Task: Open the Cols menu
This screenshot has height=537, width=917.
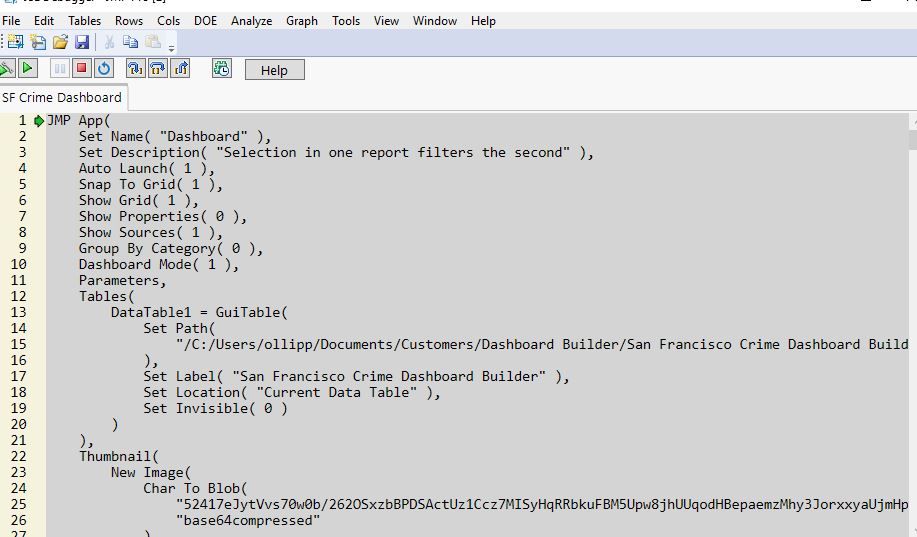Action: [168, 21]
